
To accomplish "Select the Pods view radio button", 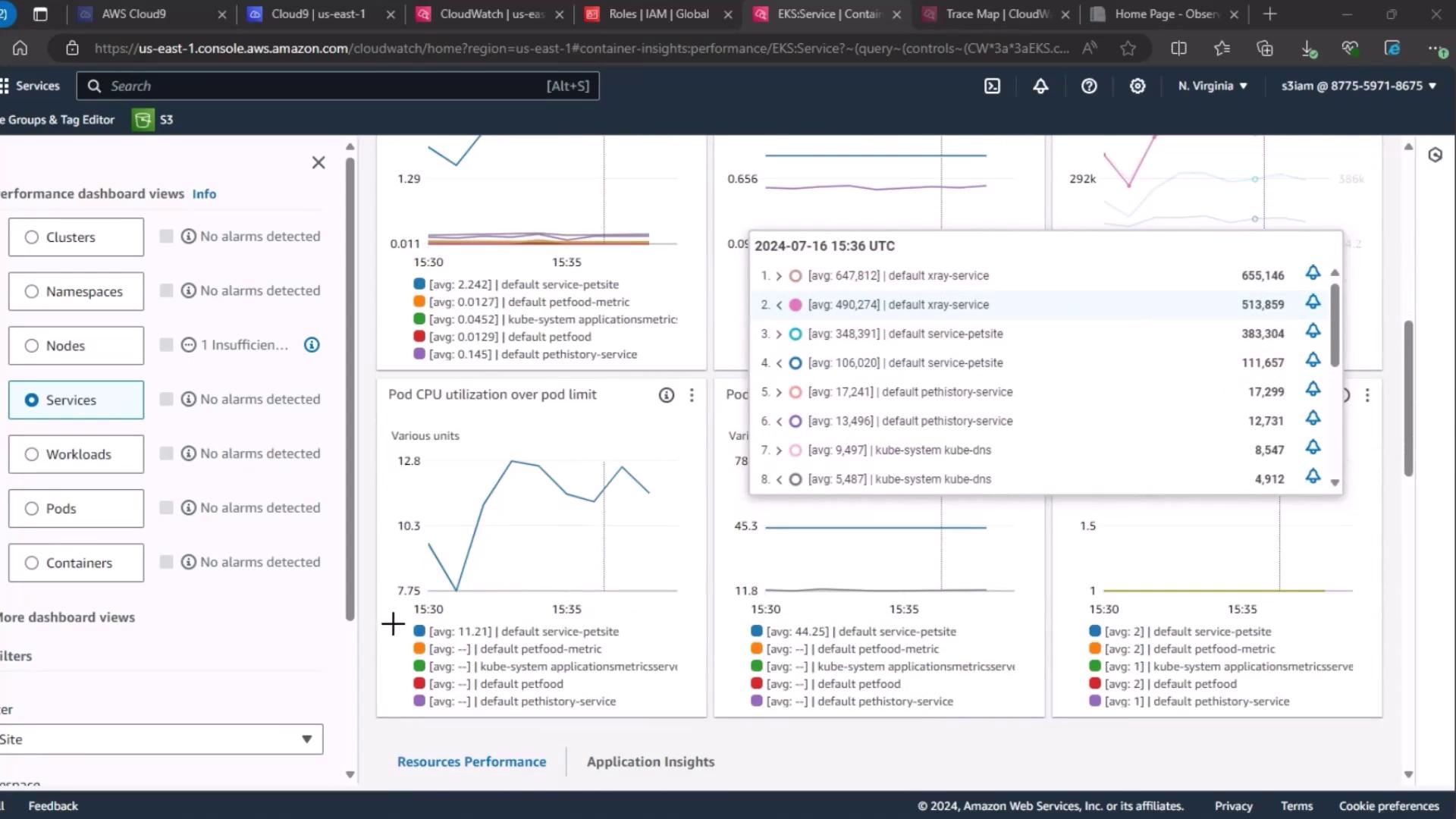I will pyautogui.click(x=31, y=509).
